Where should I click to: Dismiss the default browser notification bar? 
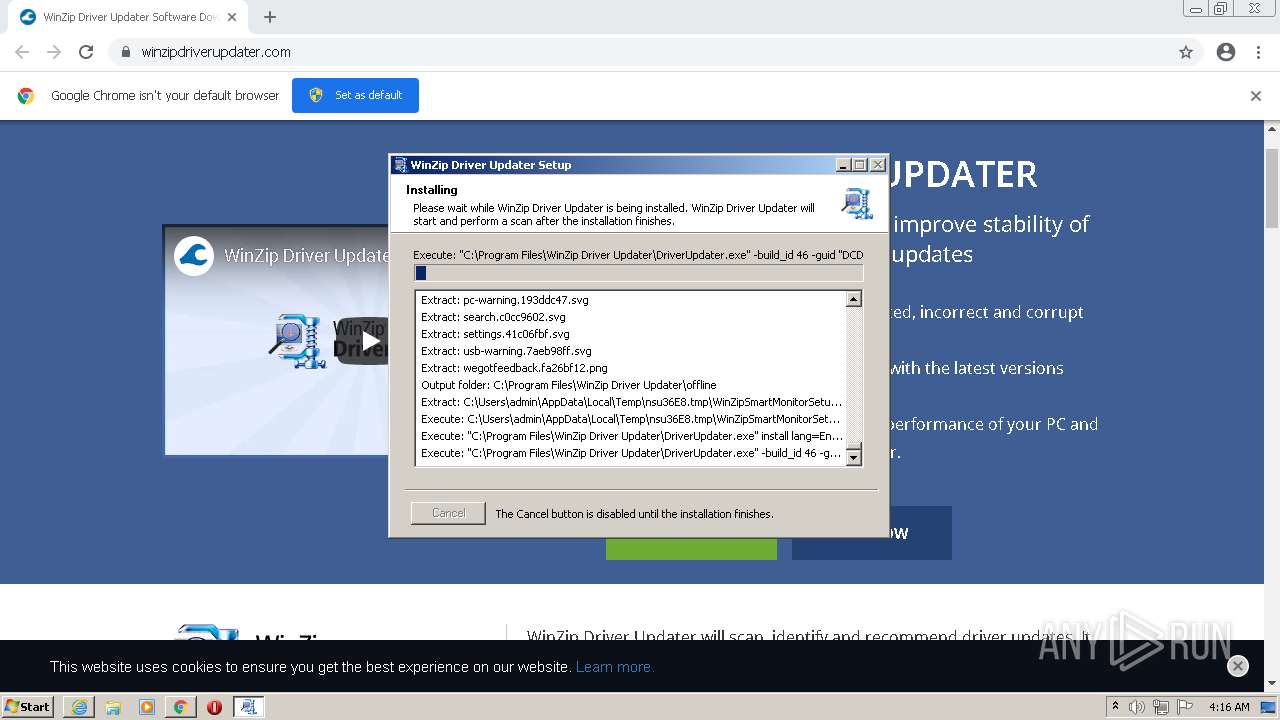click(1256, 96)
